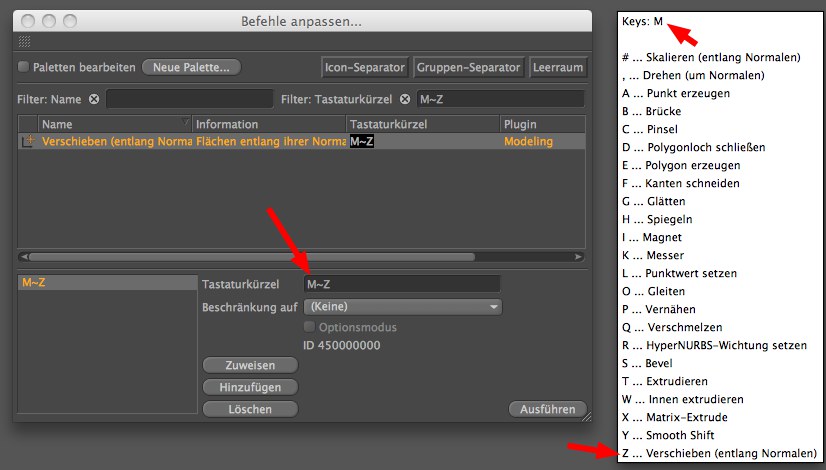
Task: Click the Löschen button
Action: coord(250,409)
